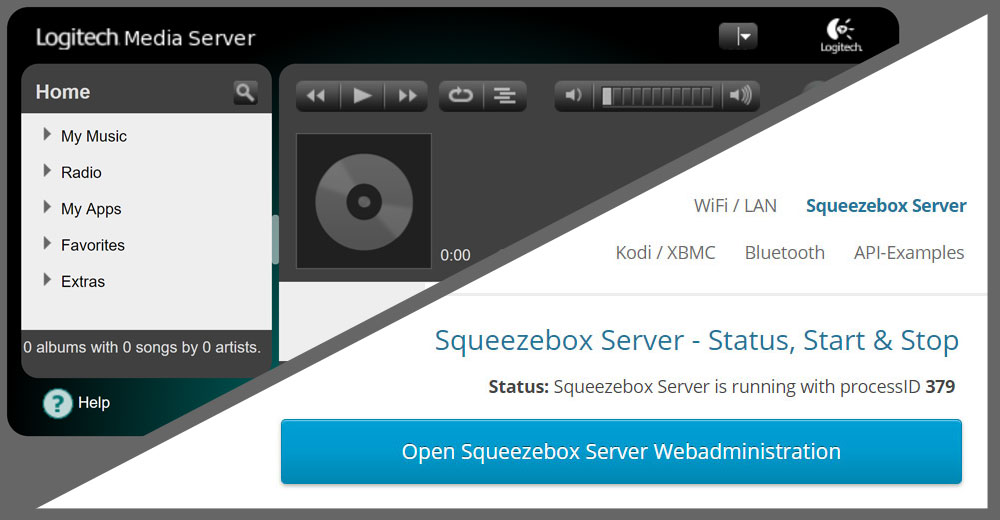Switch to the WiFi / LAN tab
This screenshot has height=520, width=1000.
pyautogui.click(x=735, y=206)
